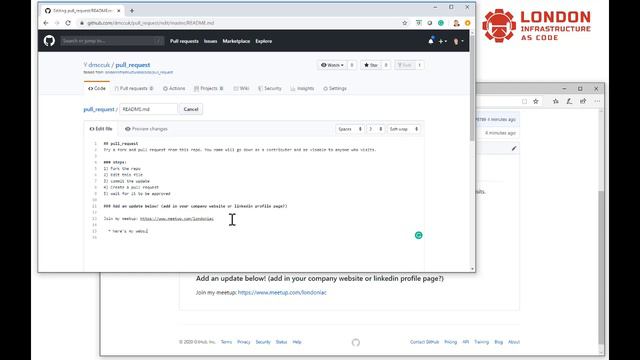640x360 pixels.
Task: Switch to the Settings tab
Action: pos(335,88)
